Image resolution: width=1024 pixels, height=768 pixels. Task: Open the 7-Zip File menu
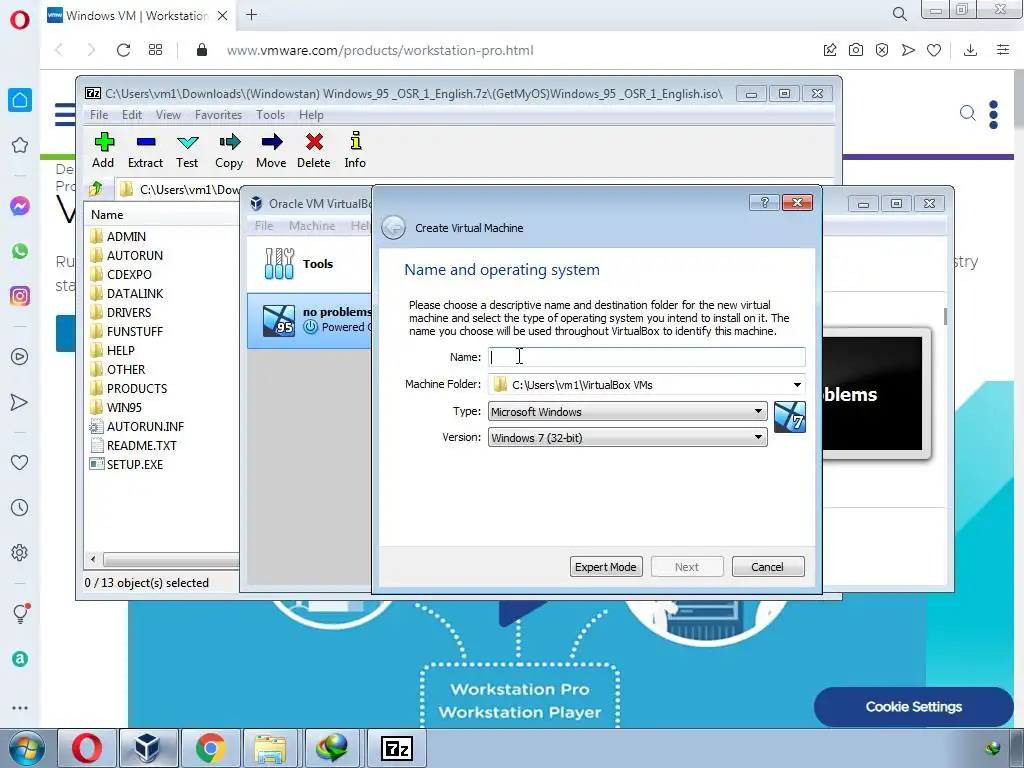pos(99,115)
